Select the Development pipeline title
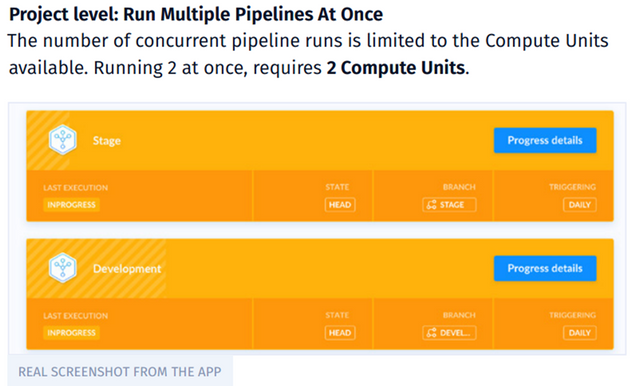 coord(127,269)
